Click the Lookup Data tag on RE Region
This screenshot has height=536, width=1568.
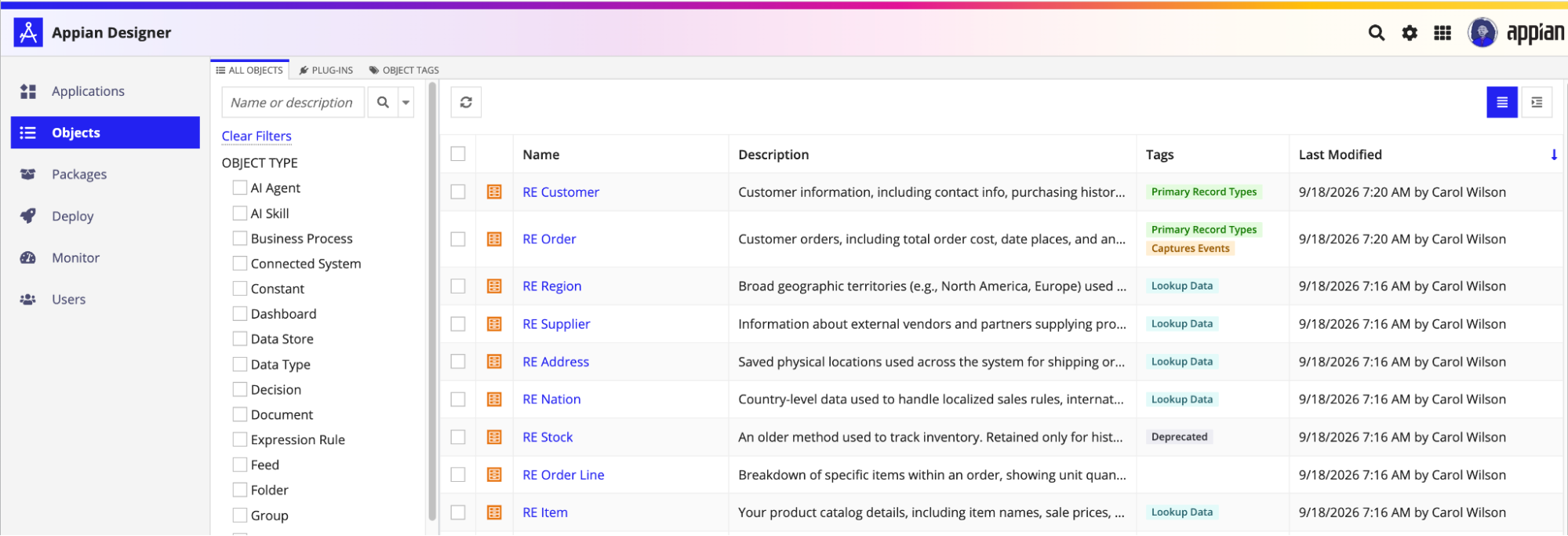[x=1181, y=286]
